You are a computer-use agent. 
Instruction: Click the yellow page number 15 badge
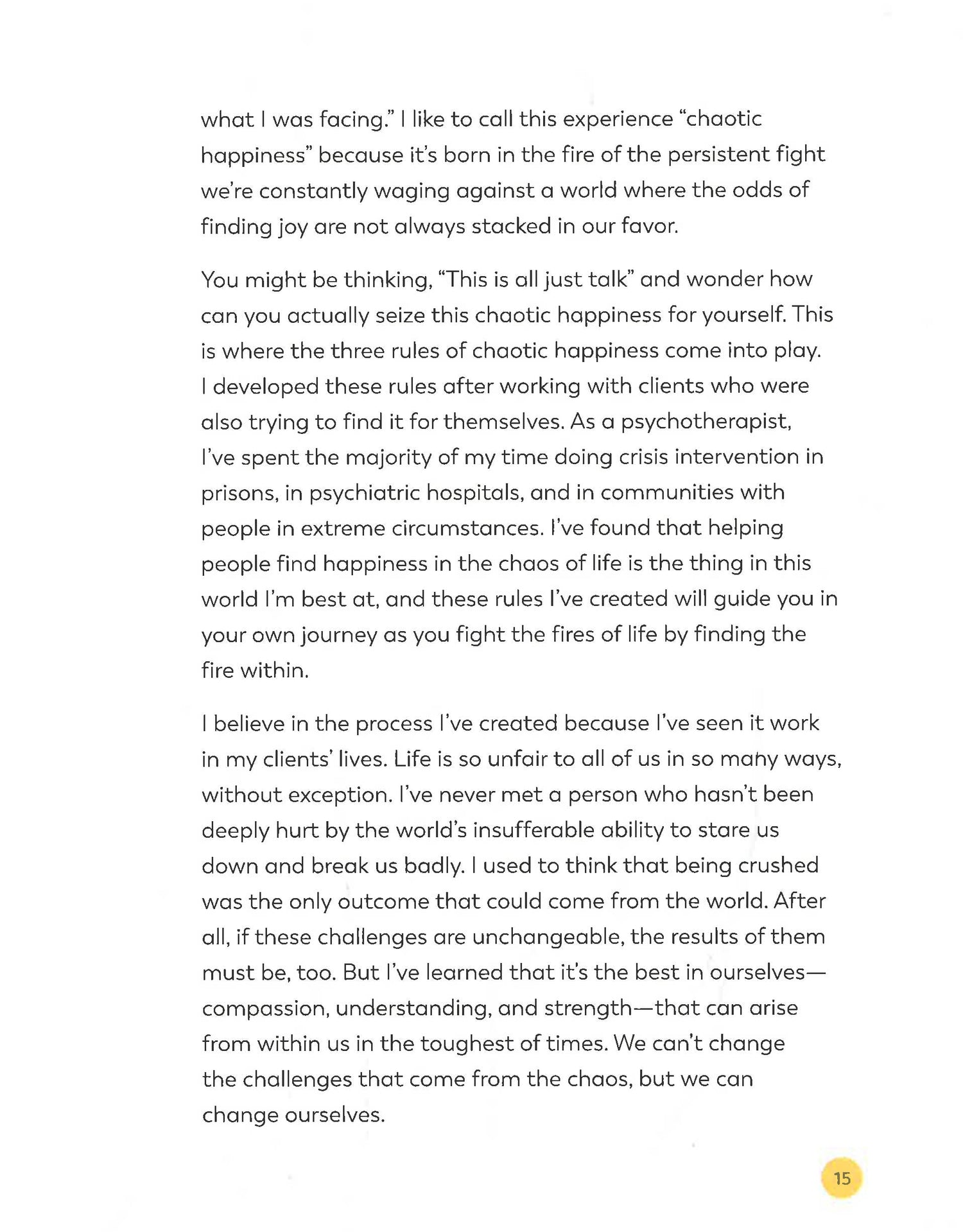coord(841,1178)
